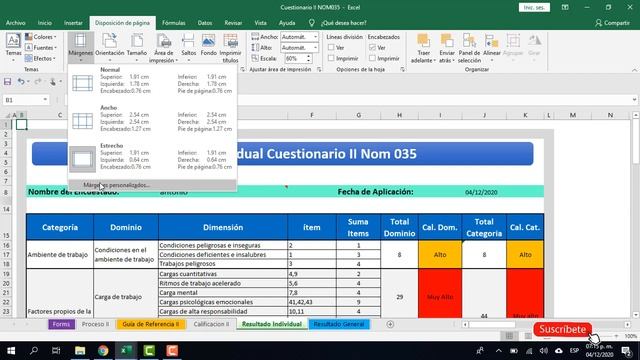Open the Ayuda ribbon tab

(x=287, y=23)
